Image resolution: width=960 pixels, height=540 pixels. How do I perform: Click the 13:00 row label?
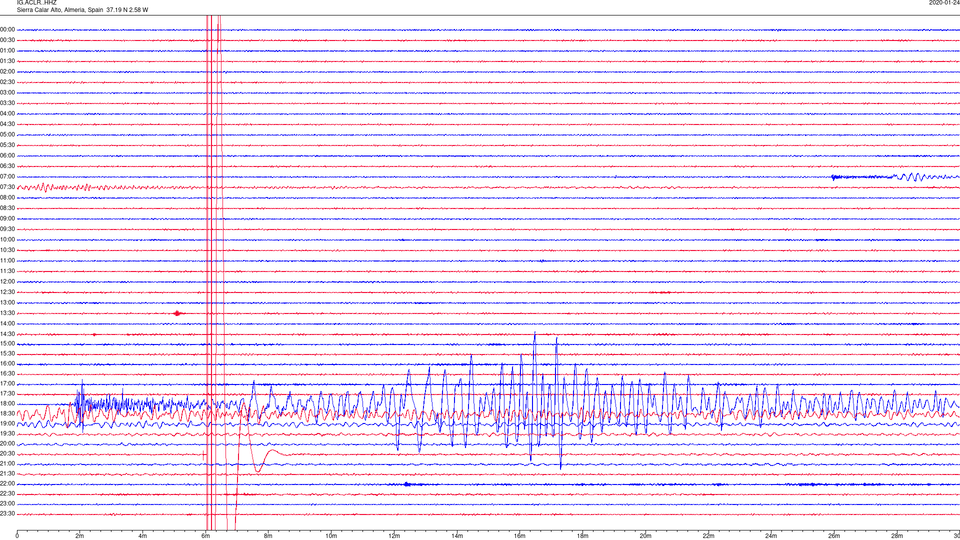pyautogui.click(x=7, y=302)
